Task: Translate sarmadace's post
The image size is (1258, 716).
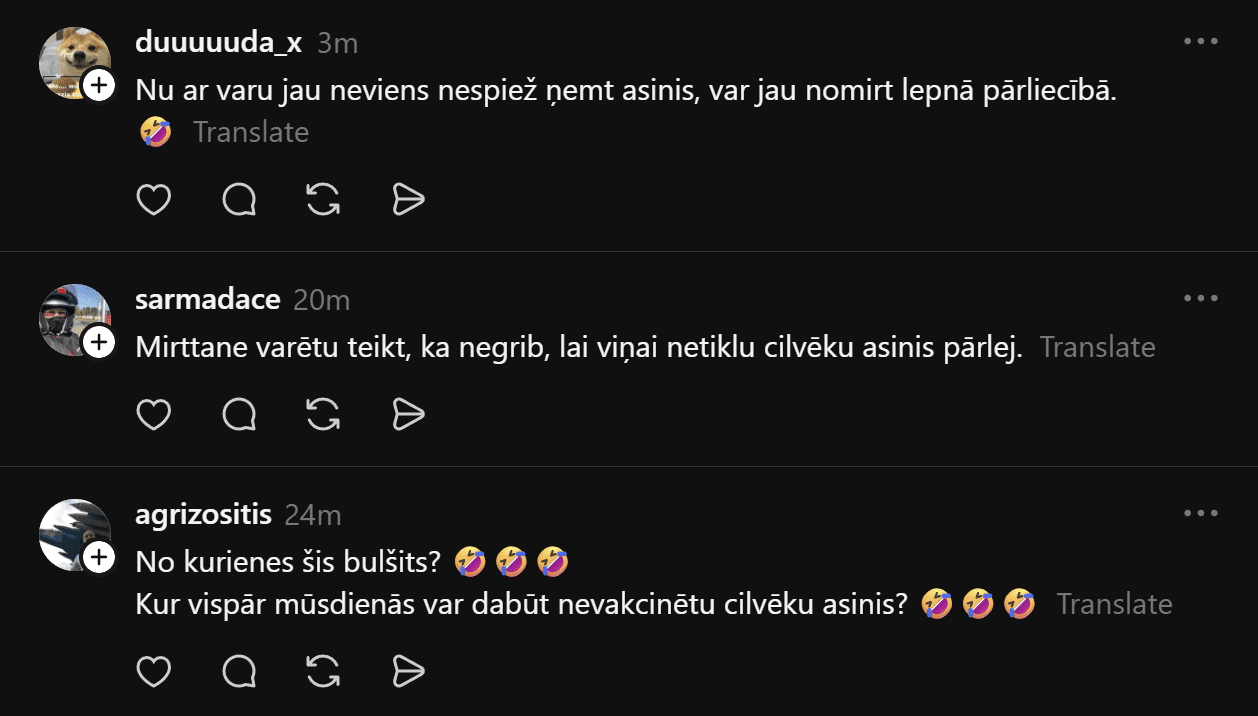Action: pyautogui.click(x=1097, y=347)
